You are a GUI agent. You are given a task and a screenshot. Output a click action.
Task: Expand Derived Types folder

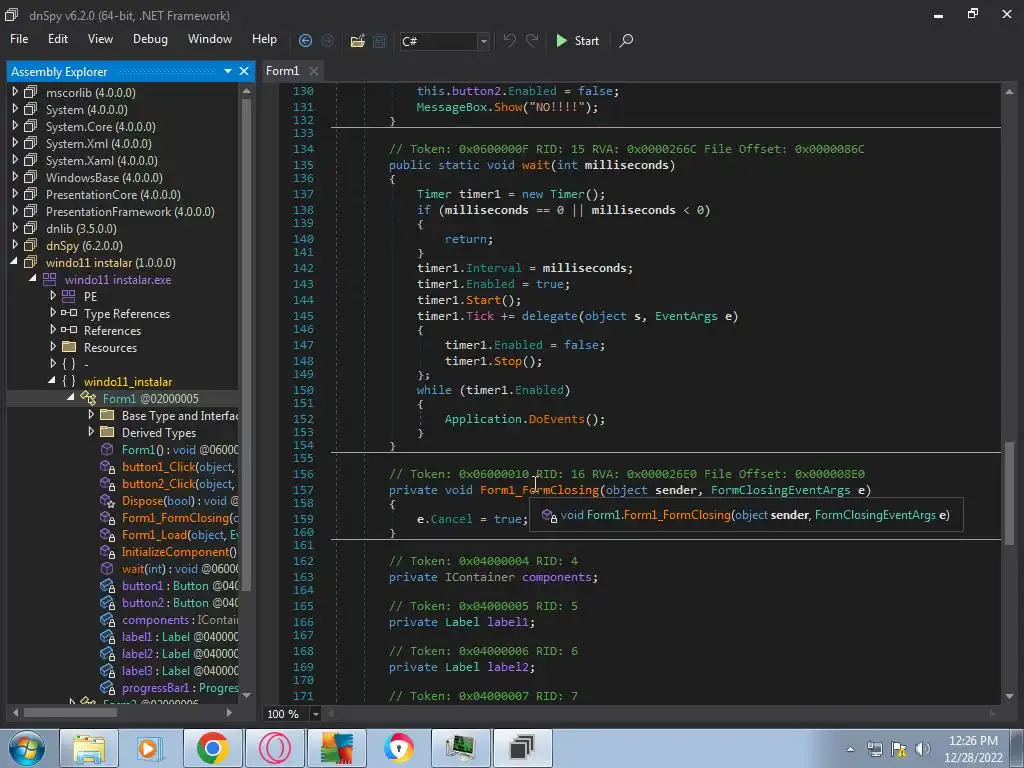pyautogui.click(x=91, y=432)
